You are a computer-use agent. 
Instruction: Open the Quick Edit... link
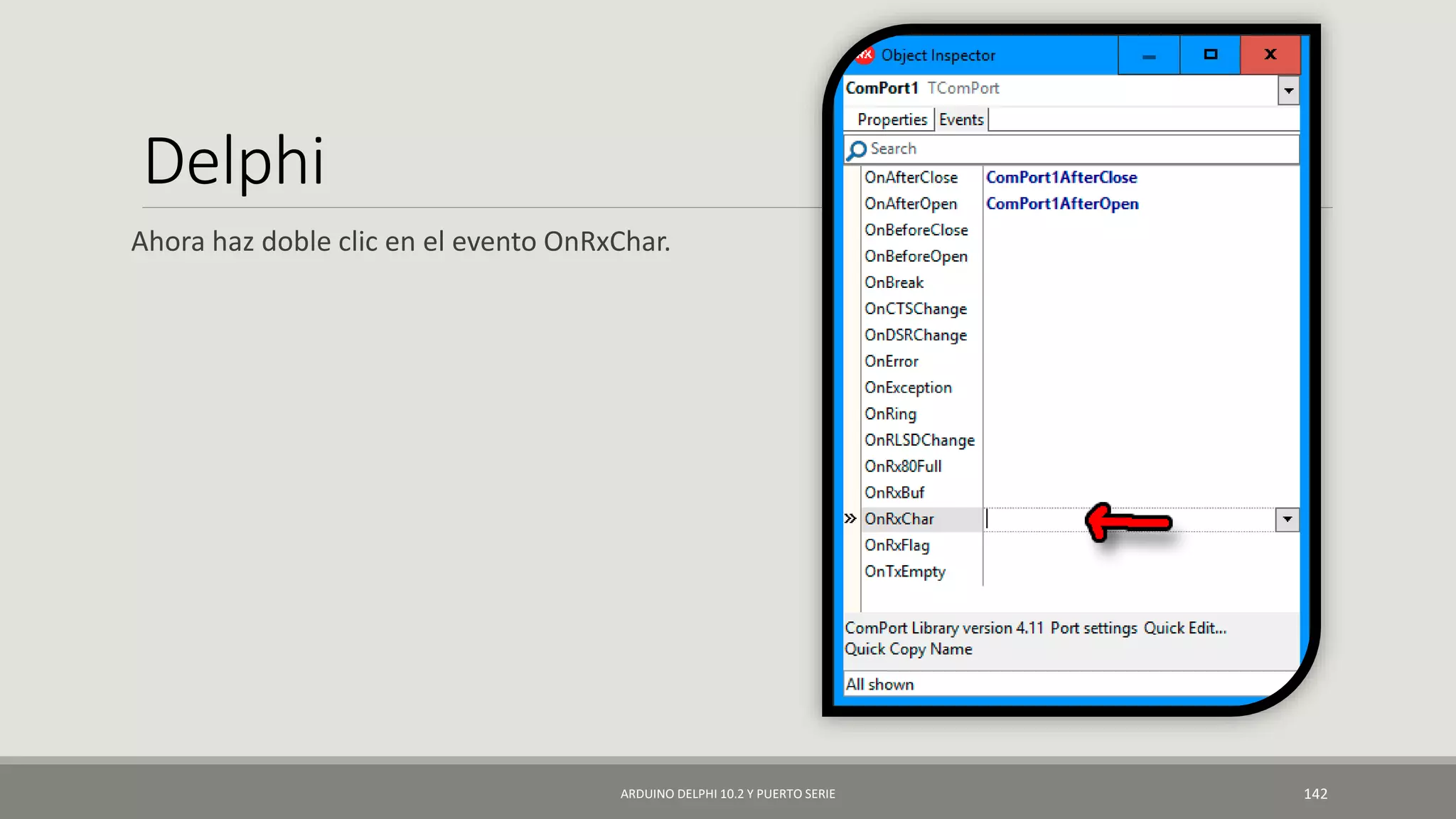(x=1185, y=628)
